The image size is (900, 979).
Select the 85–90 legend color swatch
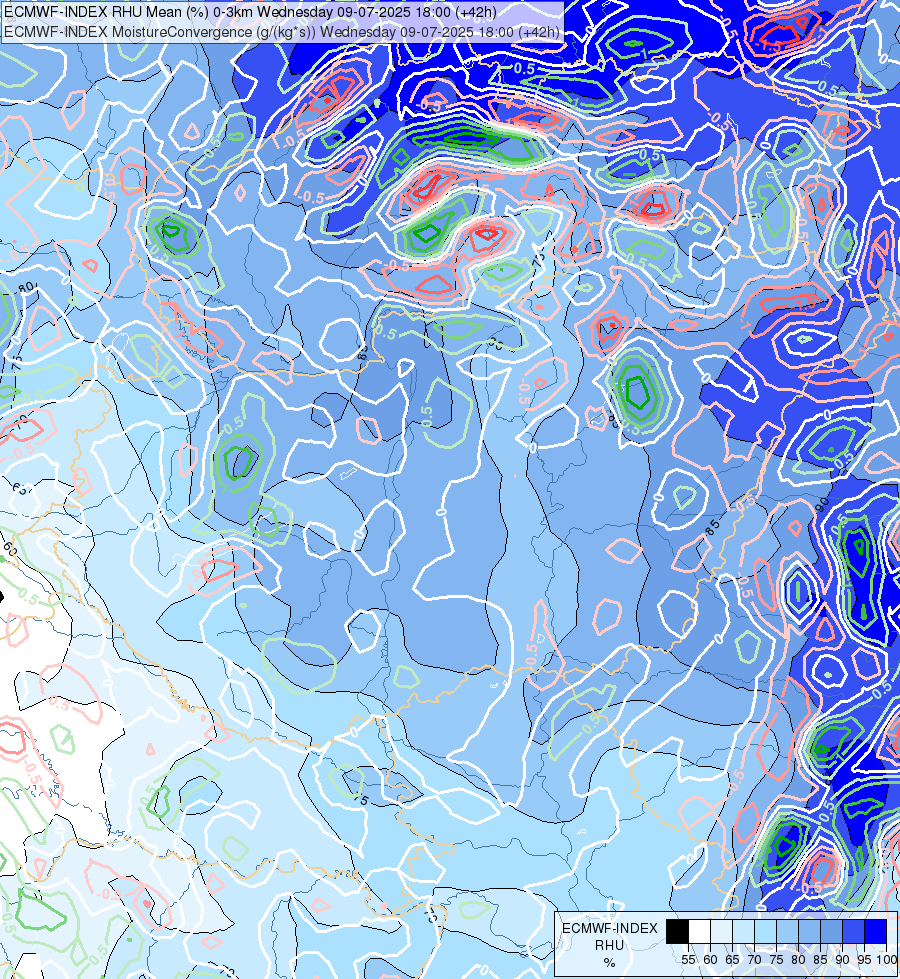click(x=831, y=931)
